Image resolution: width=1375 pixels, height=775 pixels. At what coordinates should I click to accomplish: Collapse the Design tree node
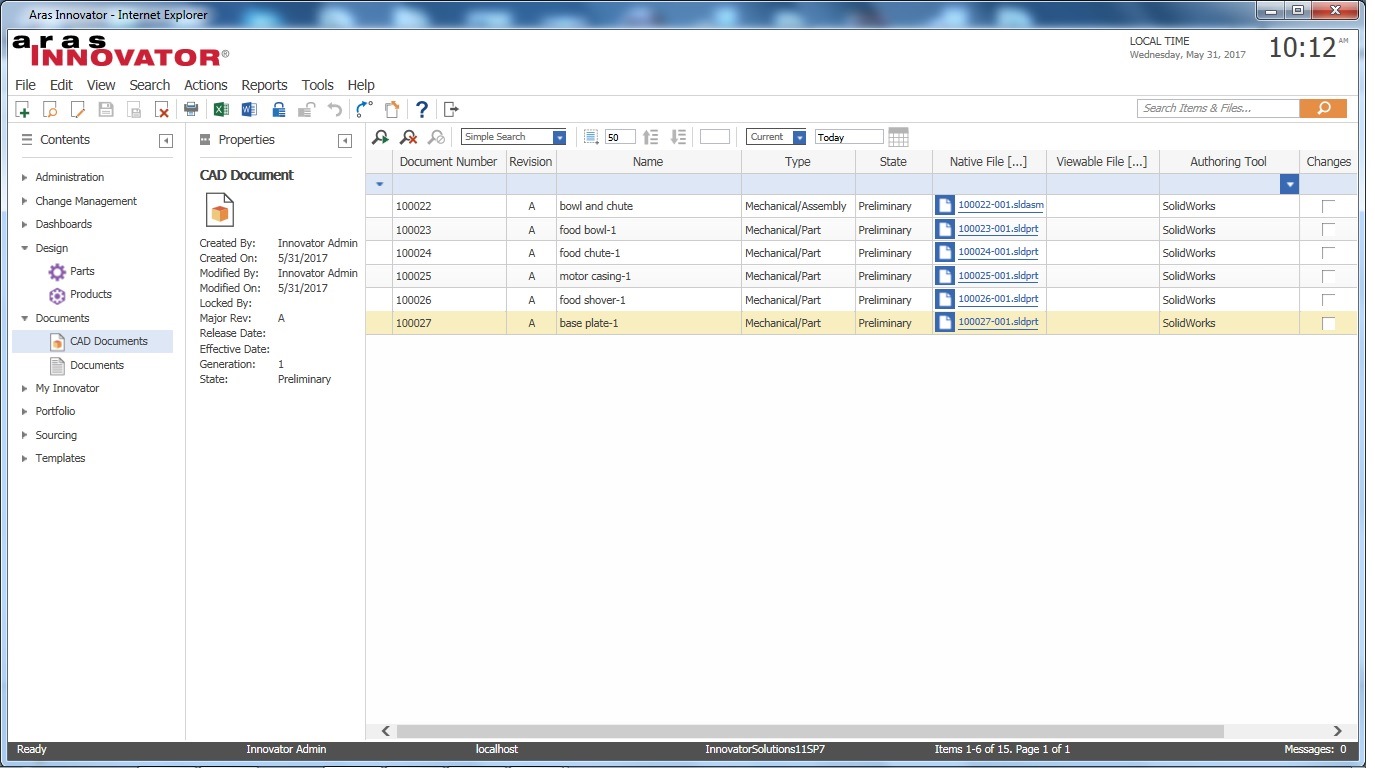click(x=25, y=248)
